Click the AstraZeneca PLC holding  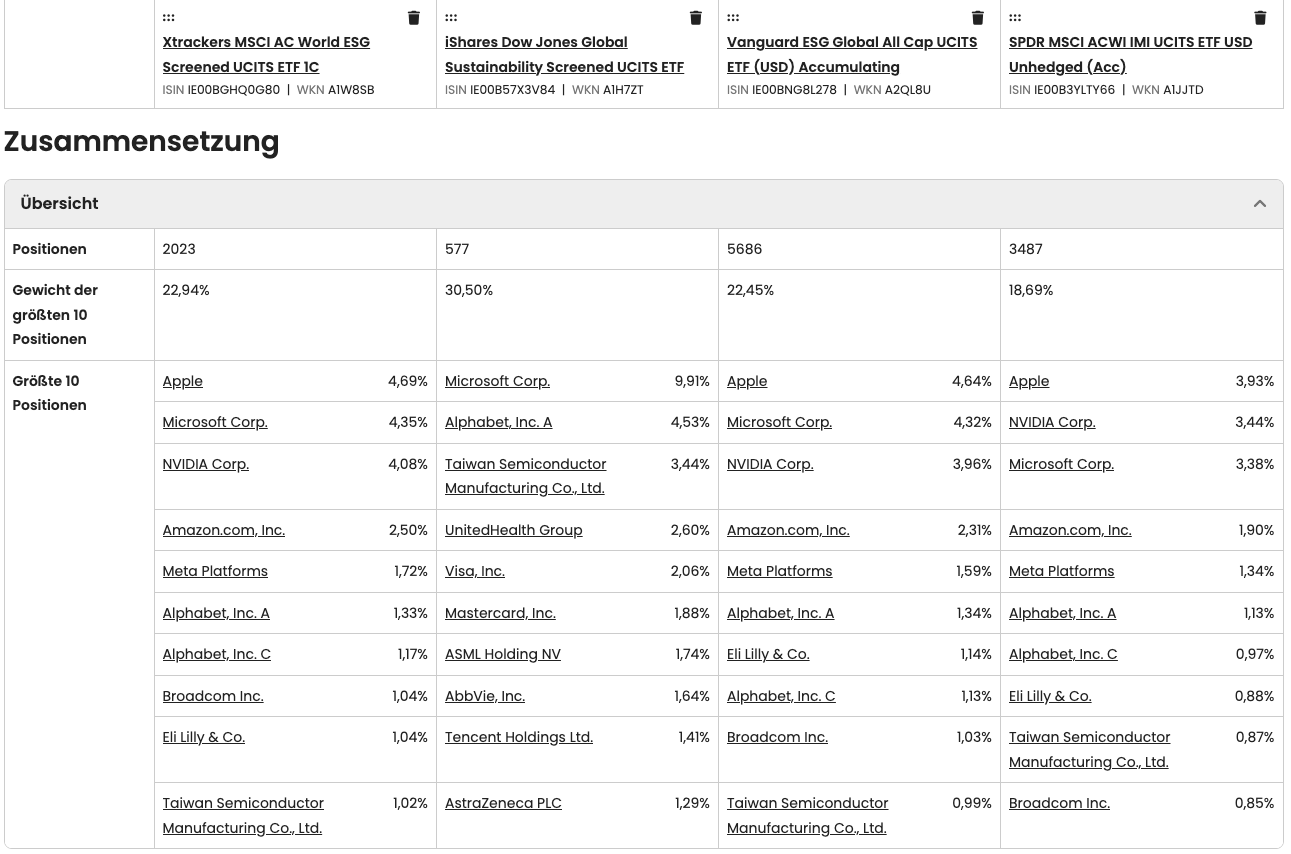503,803
